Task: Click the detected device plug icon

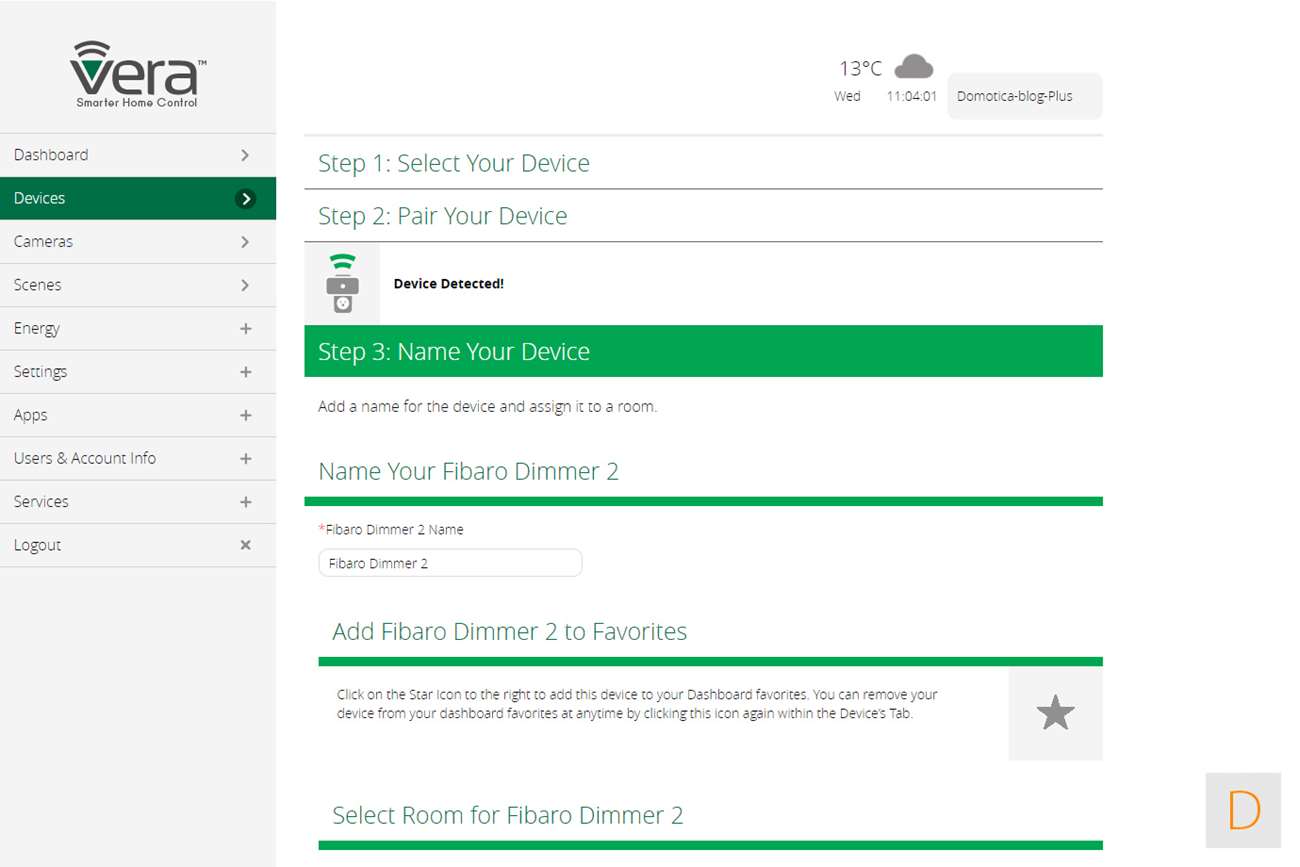Action: [342, 284]
